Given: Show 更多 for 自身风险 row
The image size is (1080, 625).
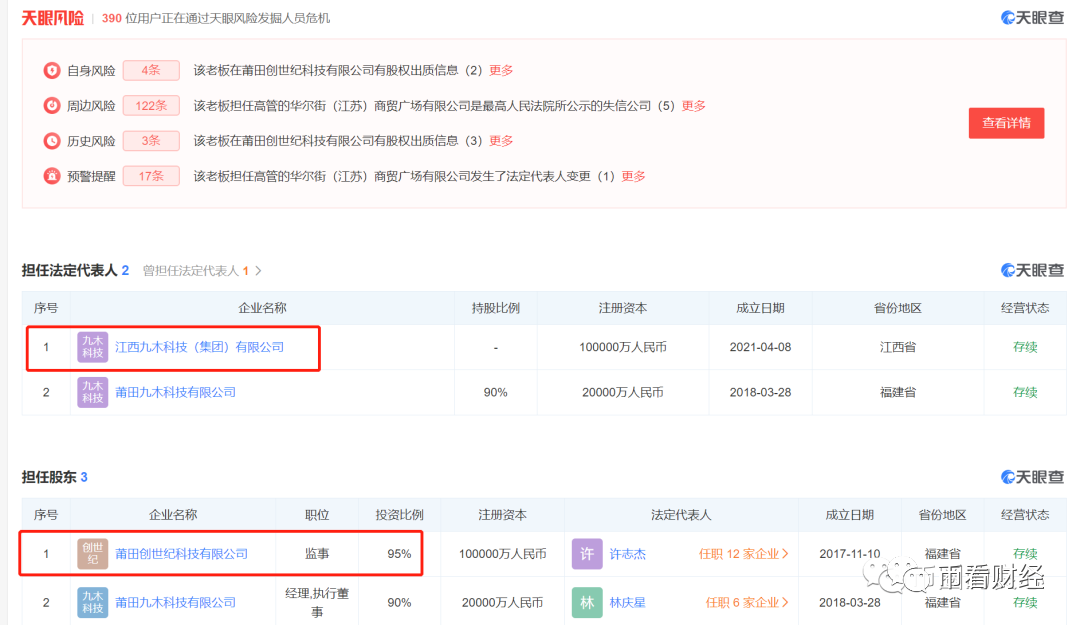Looking at the screenshot, I should tap(501, 70).
